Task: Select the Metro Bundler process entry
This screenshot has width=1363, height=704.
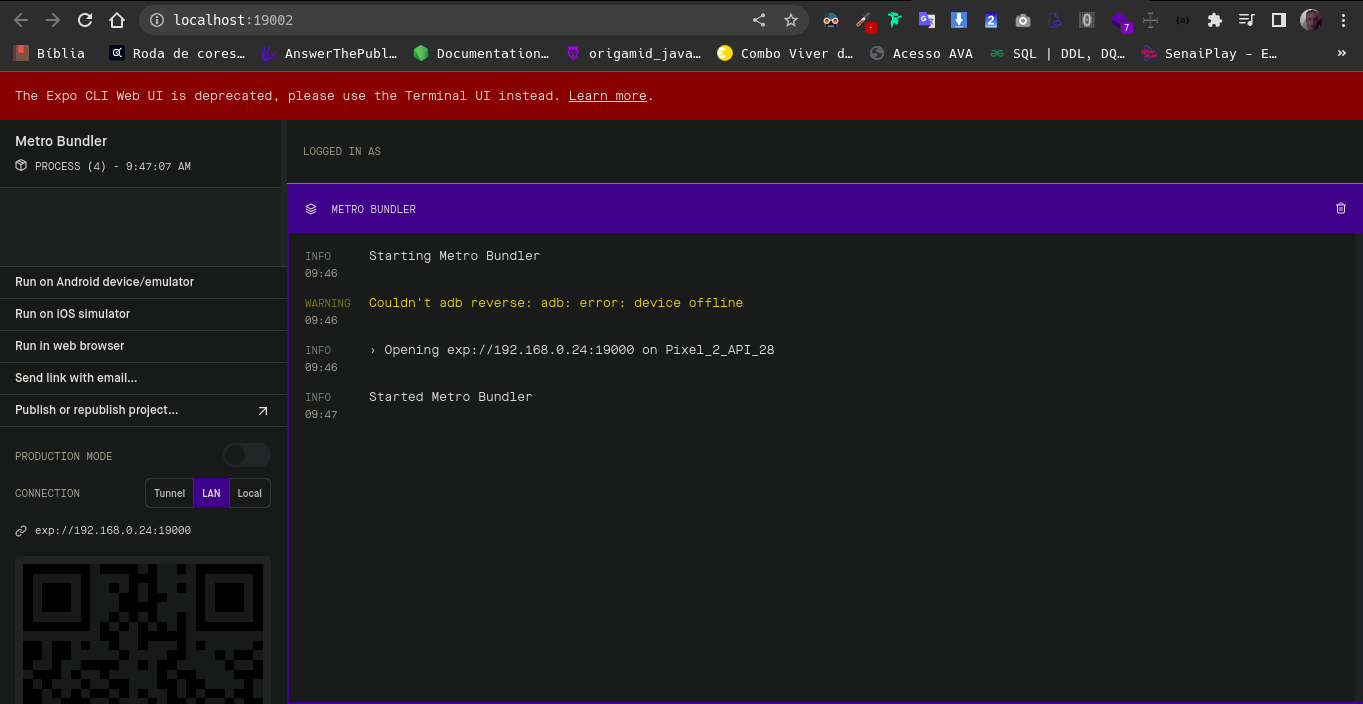Action: [x=140, y=153]
